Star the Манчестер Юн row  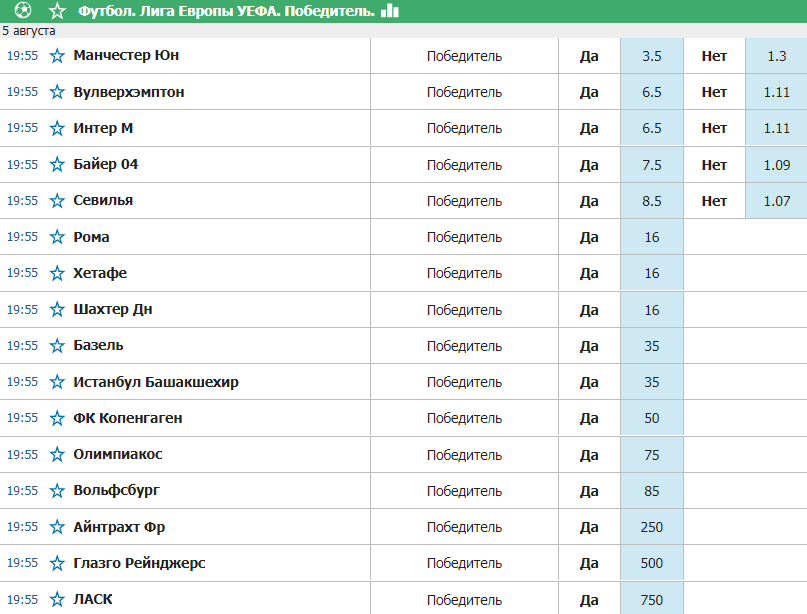click(57, 56)
